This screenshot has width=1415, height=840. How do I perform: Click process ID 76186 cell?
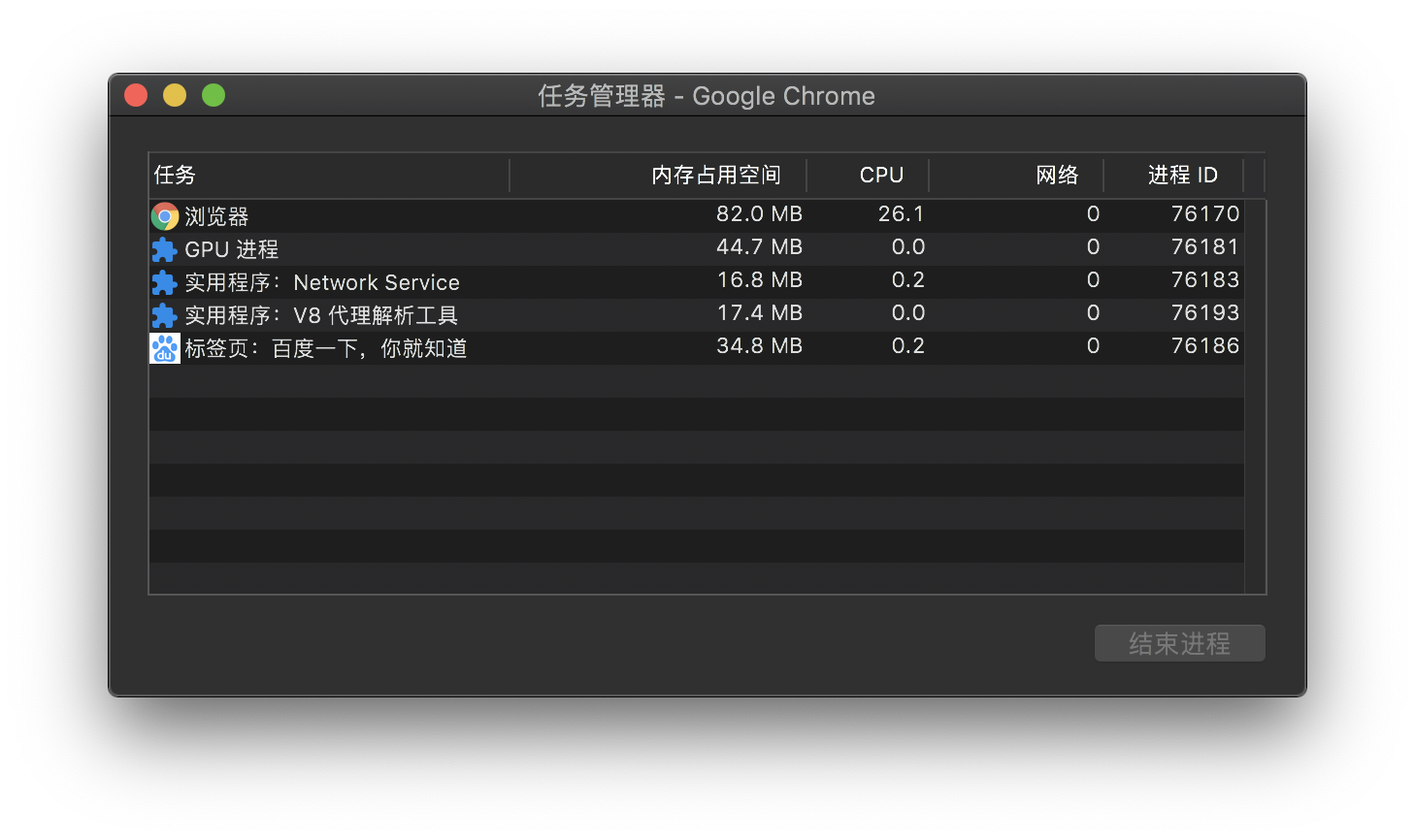click(1204, 346)
